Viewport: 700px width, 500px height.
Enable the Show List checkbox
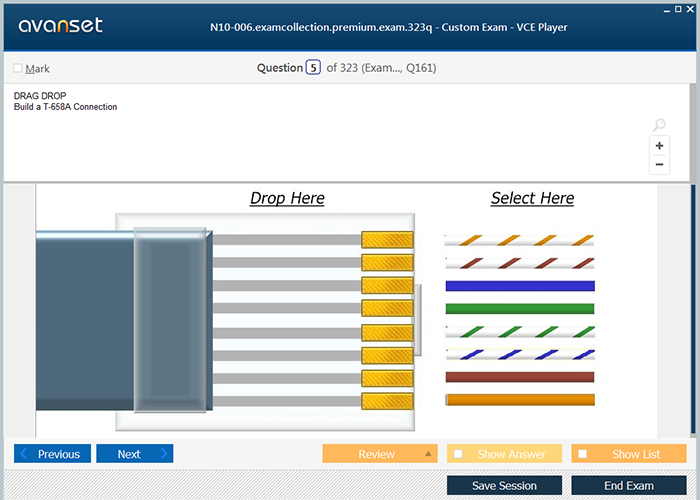tap(583, 454)
